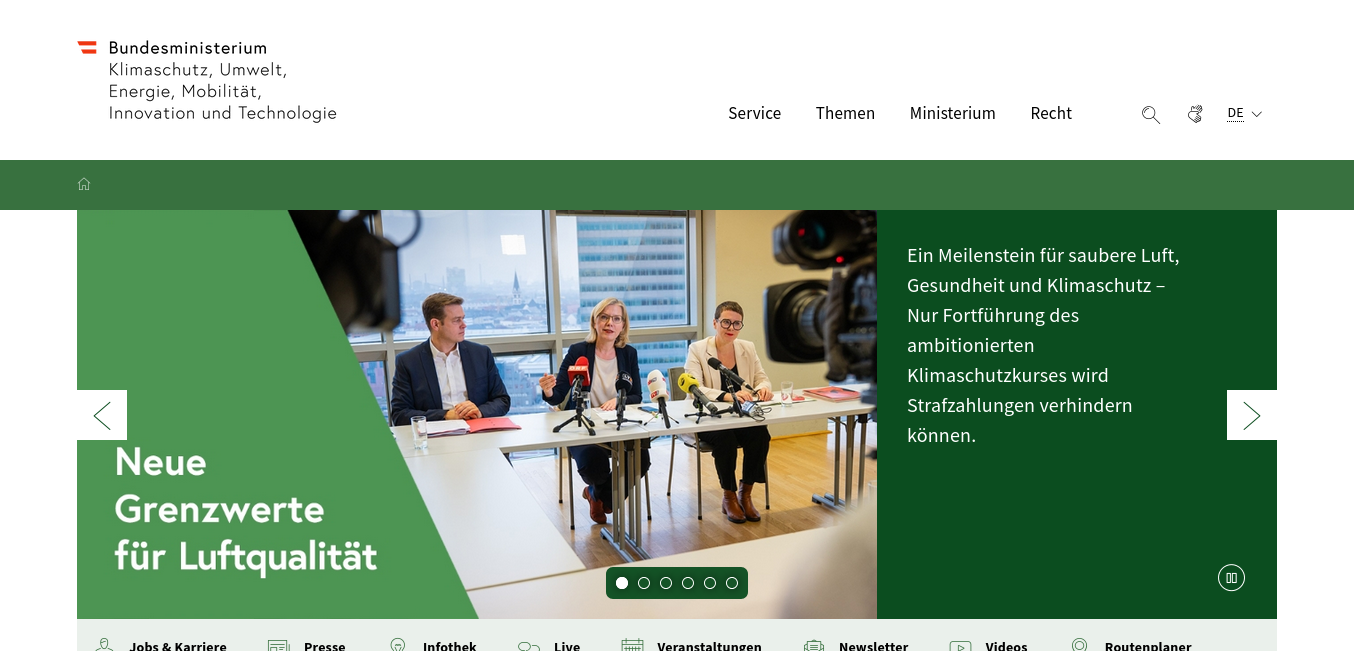Select the second carousel dot
The width and height of the screenshot is (1366, 651).
644,583
